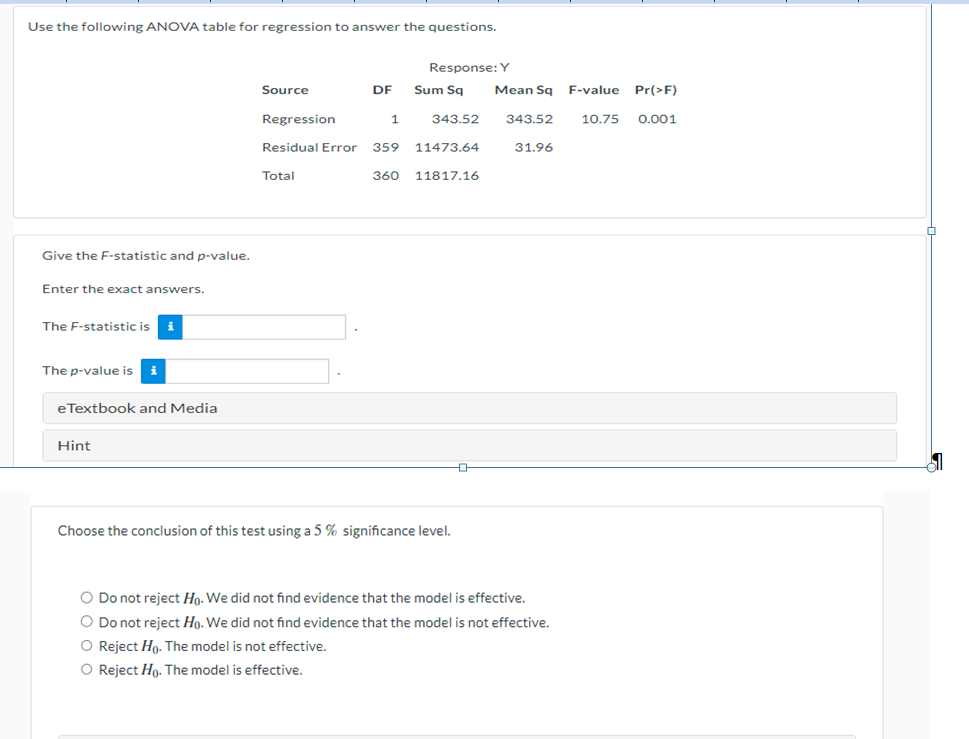Image resolution: width=969 pixels, height=739 pixels.
Task: Click the Regression DF value 1
Action: tap(394, 119)
